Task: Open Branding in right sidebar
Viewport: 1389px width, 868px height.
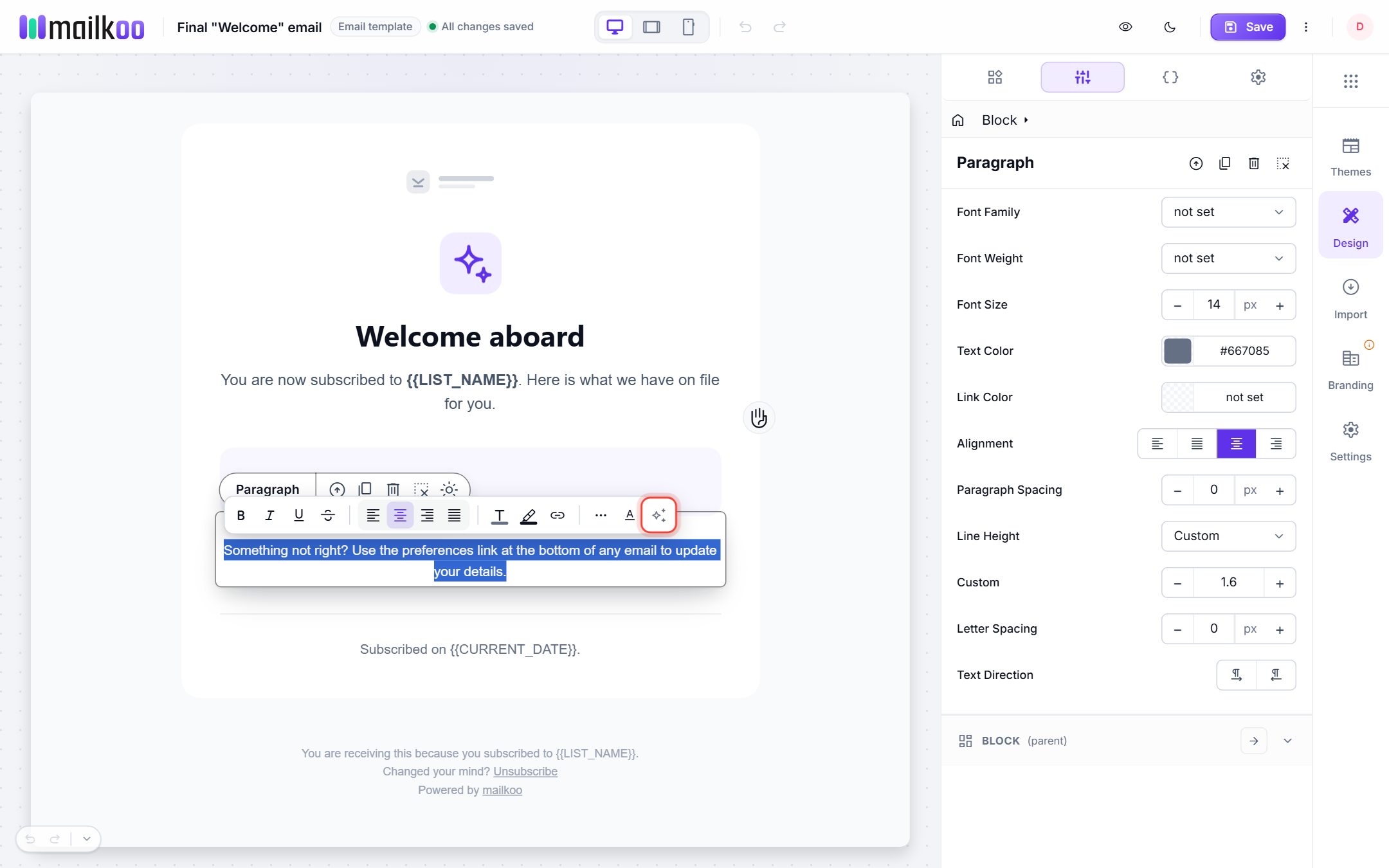Action: click(1350, 370)
